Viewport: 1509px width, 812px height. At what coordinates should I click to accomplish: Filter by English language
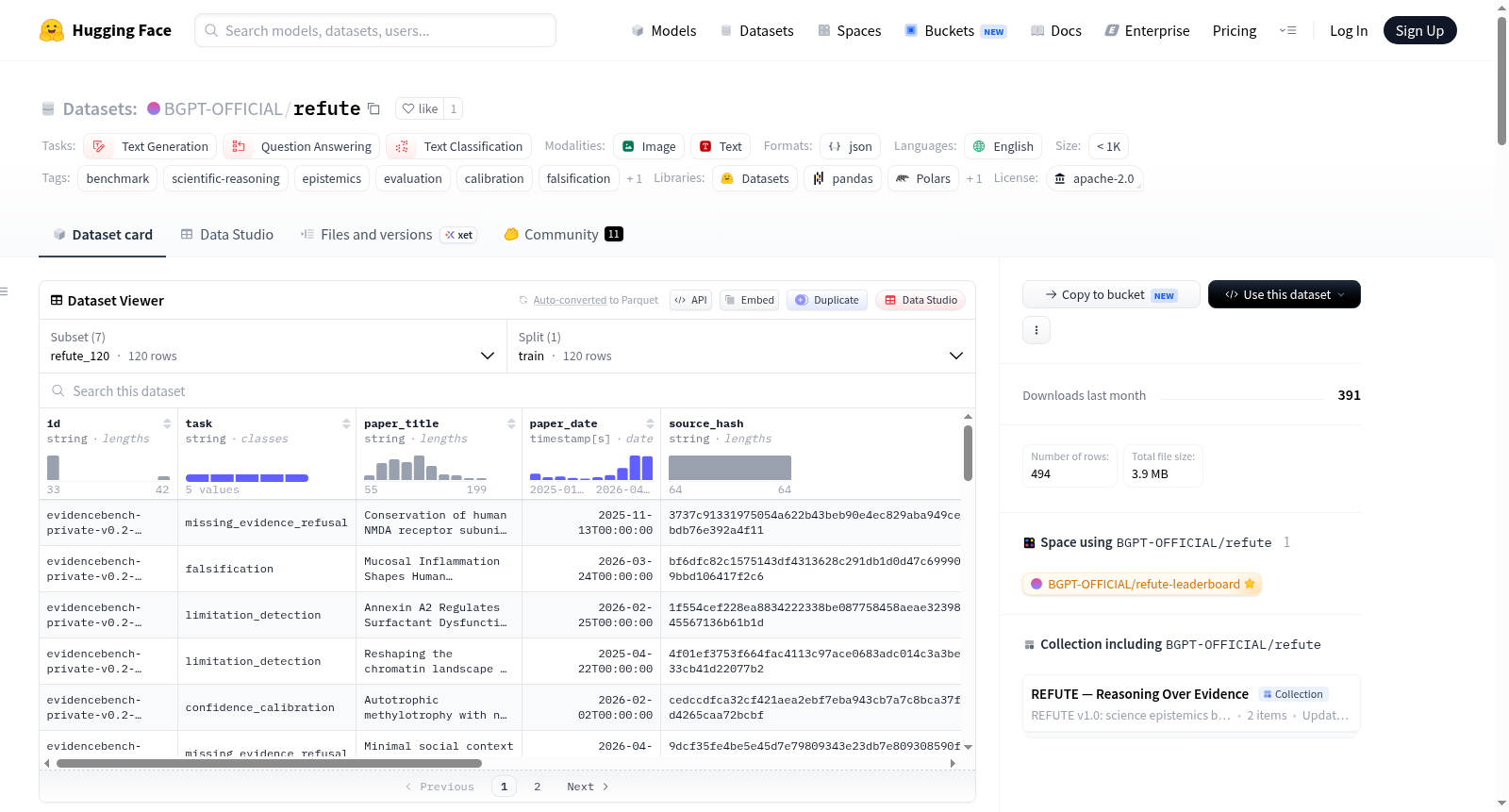click(x=1003, y=146)
